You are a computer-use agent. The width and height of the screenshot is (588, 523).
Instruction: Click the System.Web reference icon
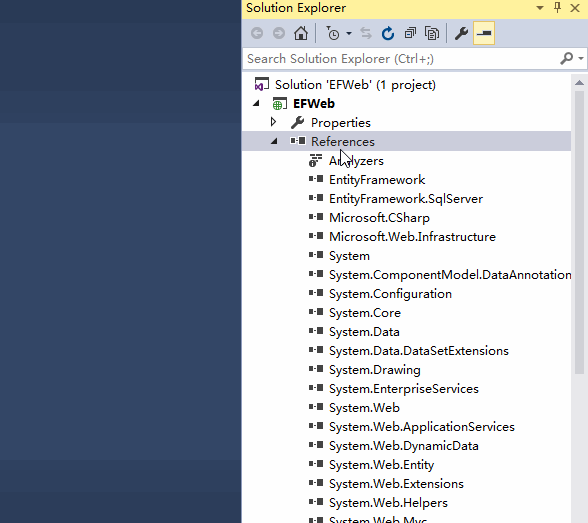click(316, 407)
